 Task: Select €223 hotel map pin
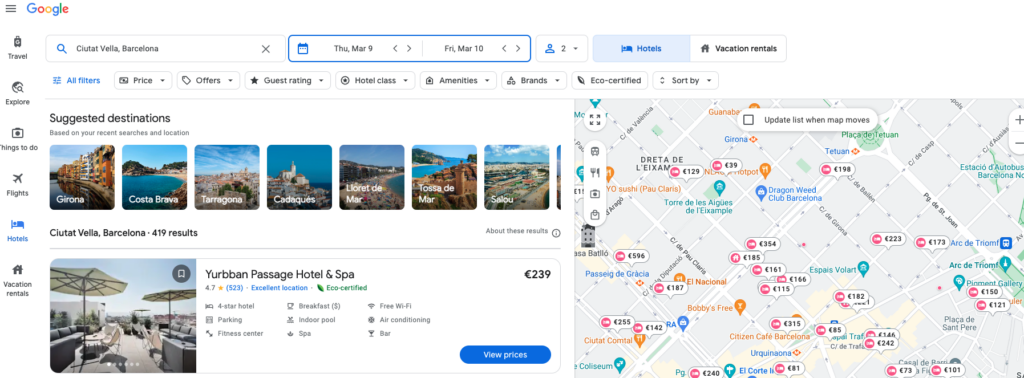(x=887, y=240)
